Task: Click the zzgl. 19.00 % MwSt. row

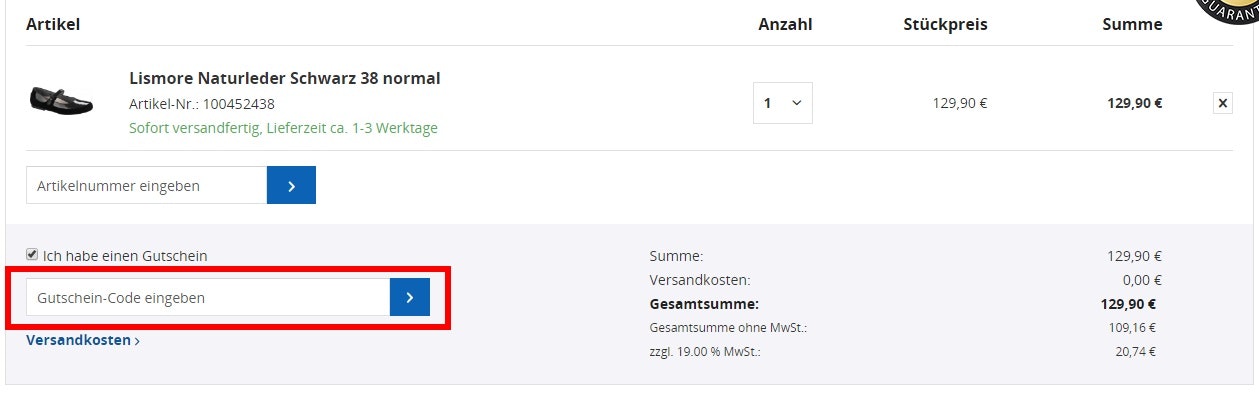Action: [903, 352]
